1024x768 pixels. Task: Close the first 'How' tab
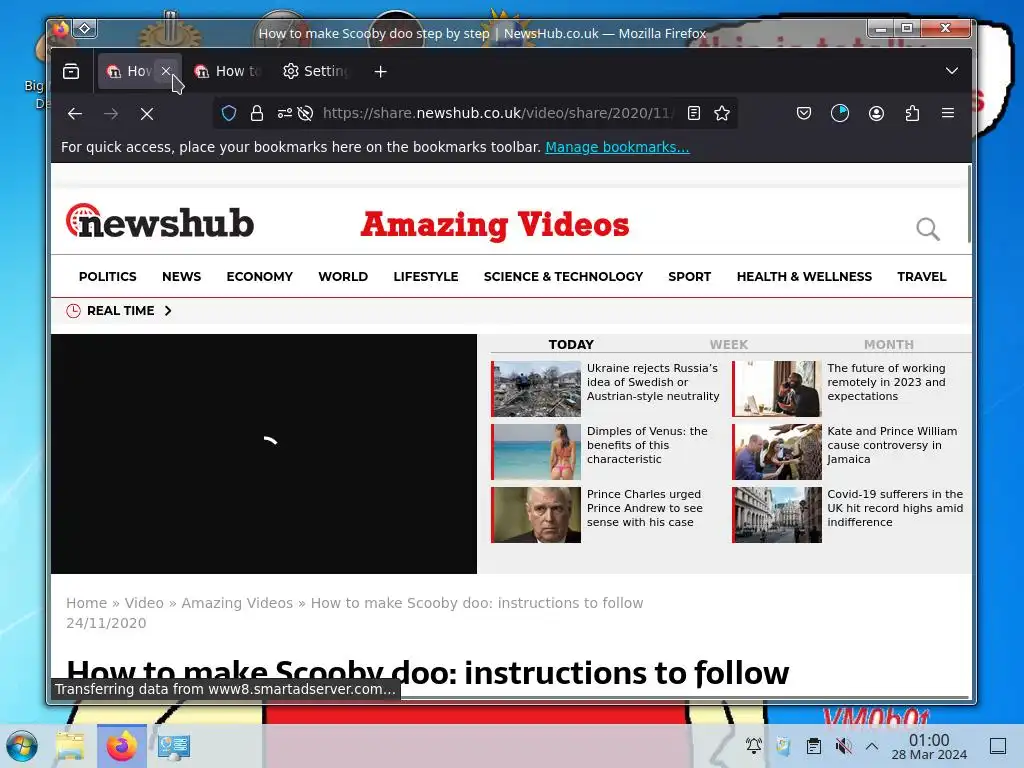tap(166, 71)
